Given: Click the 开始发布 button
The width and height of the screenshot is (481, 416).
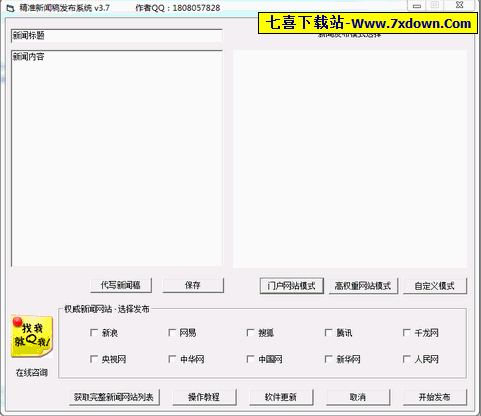Looking at the screenshot, I should pos(435,397).
